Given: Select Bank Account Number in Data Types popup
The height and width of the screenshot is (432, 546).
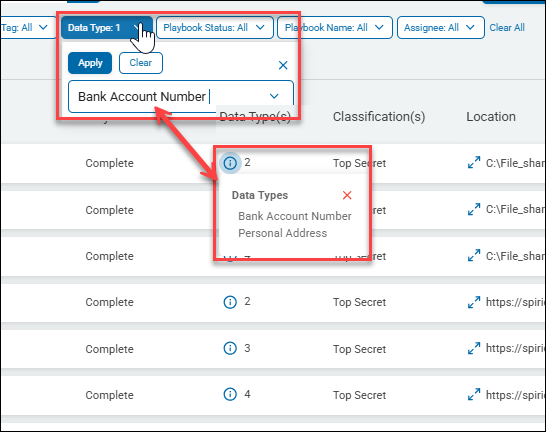Looking at the screenshot, I should tap(295, 216).
